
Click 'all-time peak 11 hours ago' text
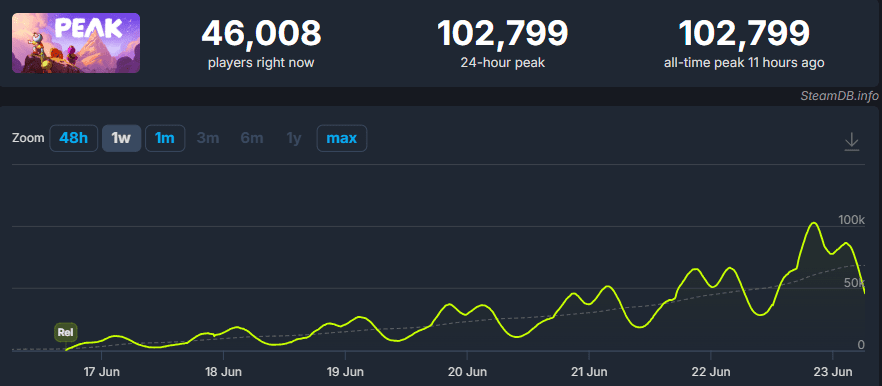(744, 62)
